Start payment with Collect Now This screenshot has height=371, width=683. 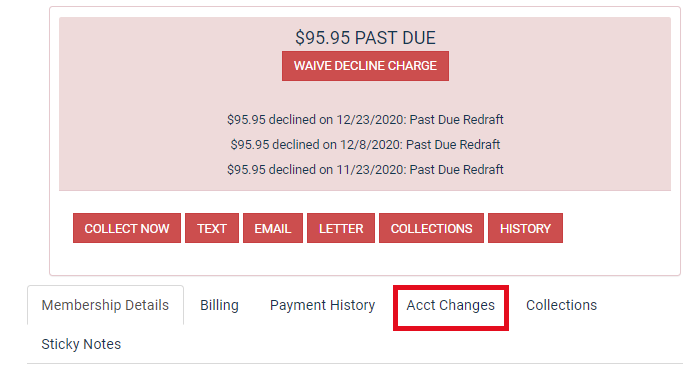coord(127,228)
